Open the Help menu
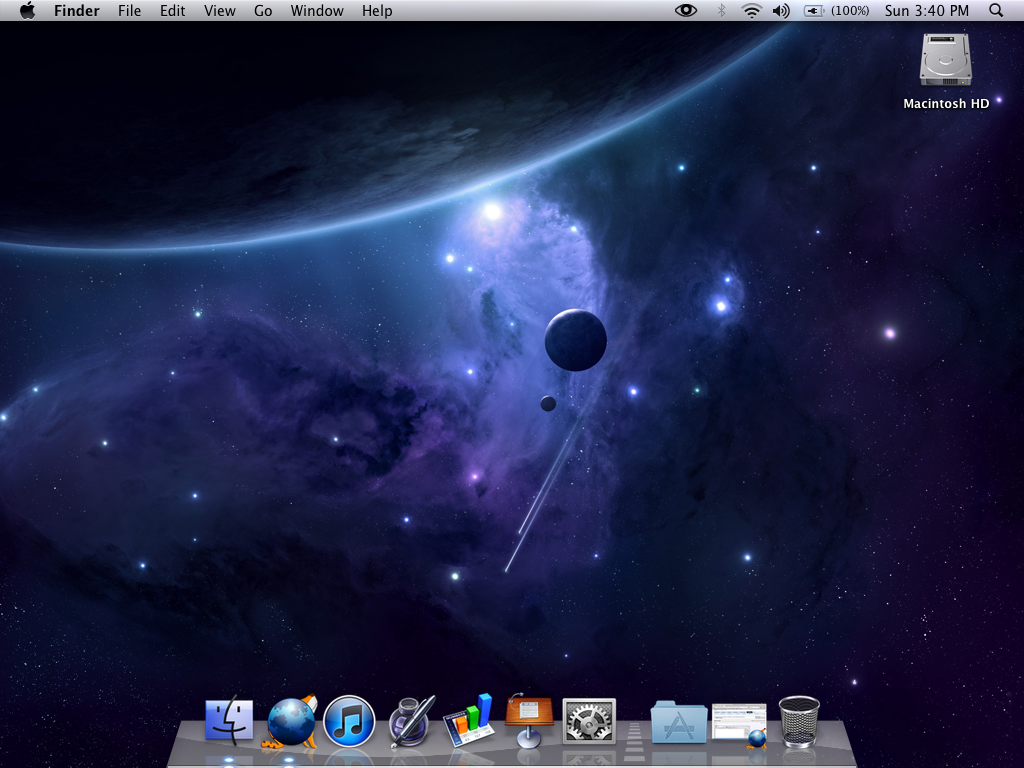The height and width of the screenshot is (768, 1024). [377, 10]
